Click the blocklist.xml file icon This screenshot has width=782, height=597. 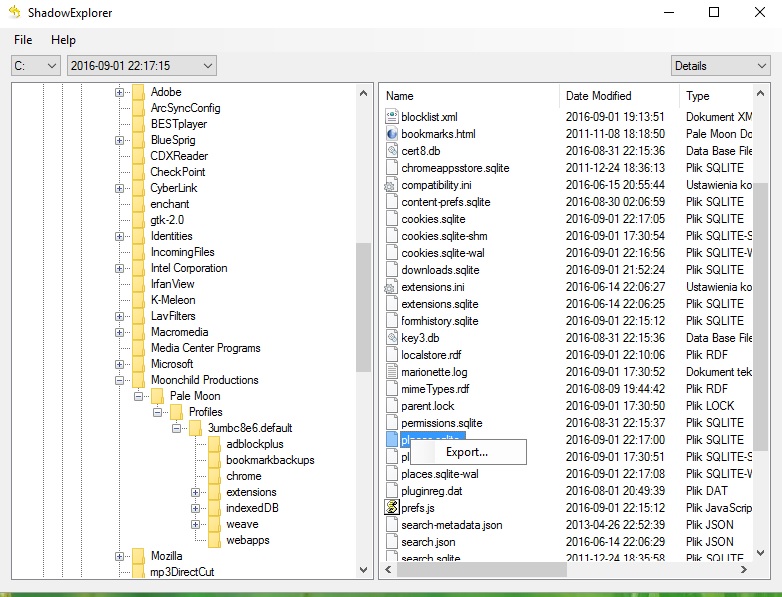(392, 117)
